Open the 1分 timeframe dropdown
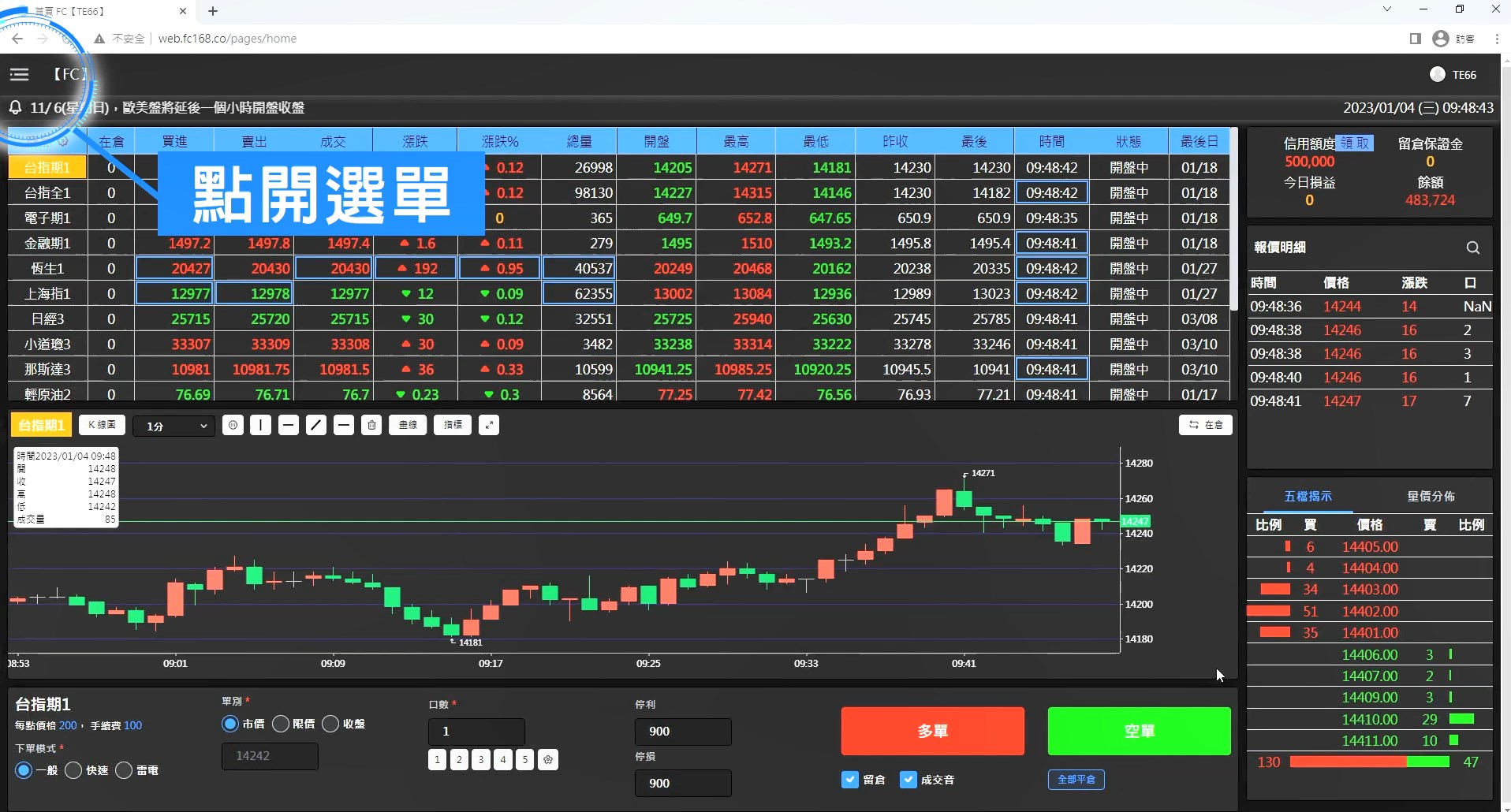 174,426
